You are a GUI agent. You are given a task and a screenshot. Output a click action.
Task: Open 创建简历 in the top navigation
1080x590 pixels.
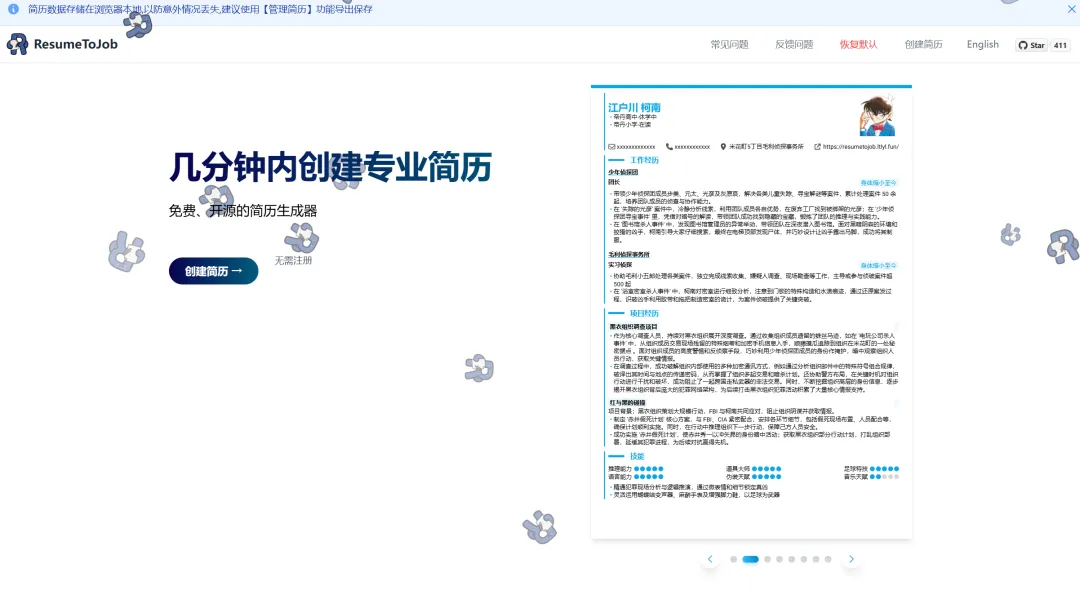(923, 44)
